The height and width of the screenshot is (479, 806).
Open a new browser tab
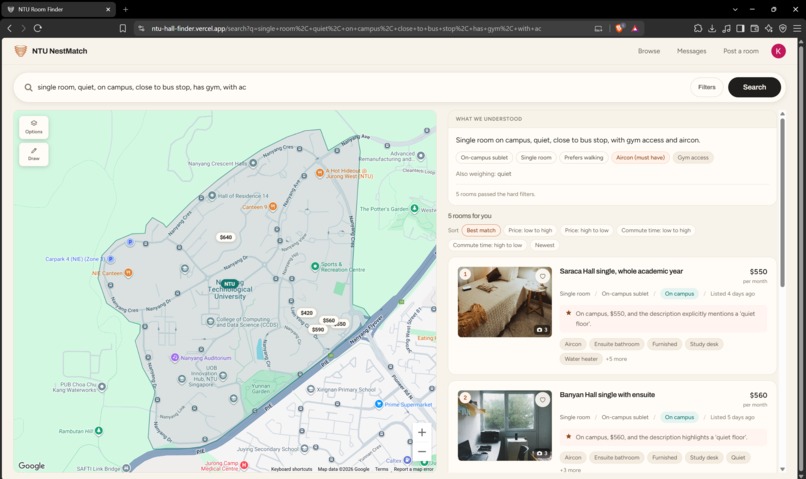125,9
